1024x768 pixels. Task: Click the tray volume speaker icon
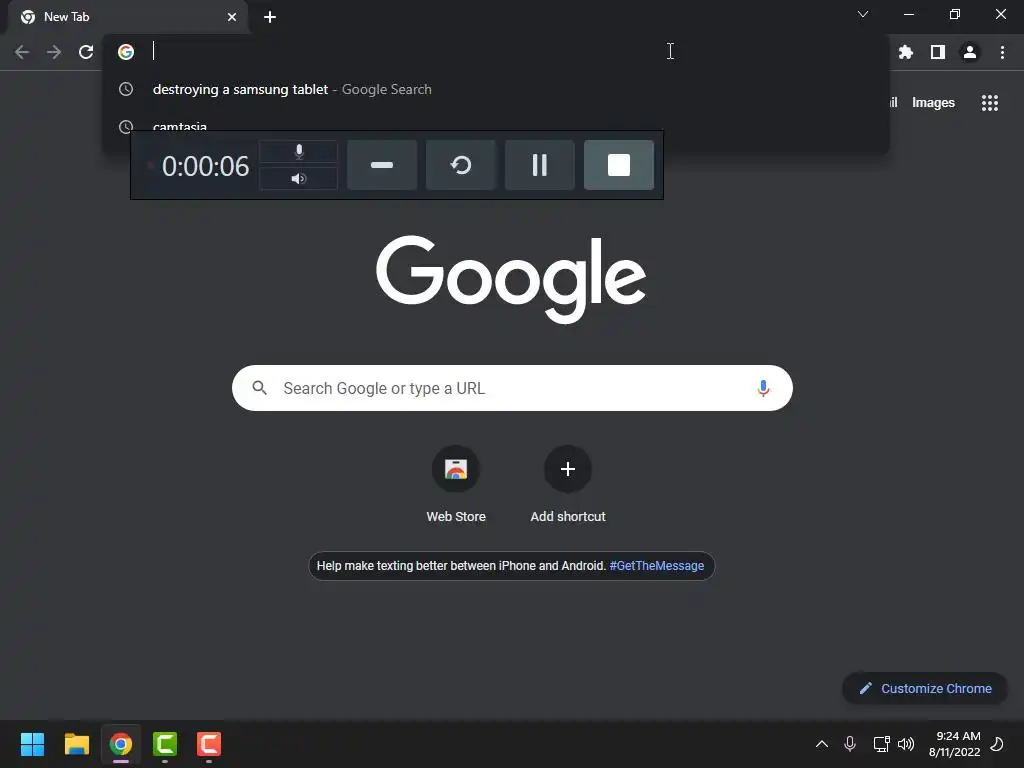coord(906,744)
